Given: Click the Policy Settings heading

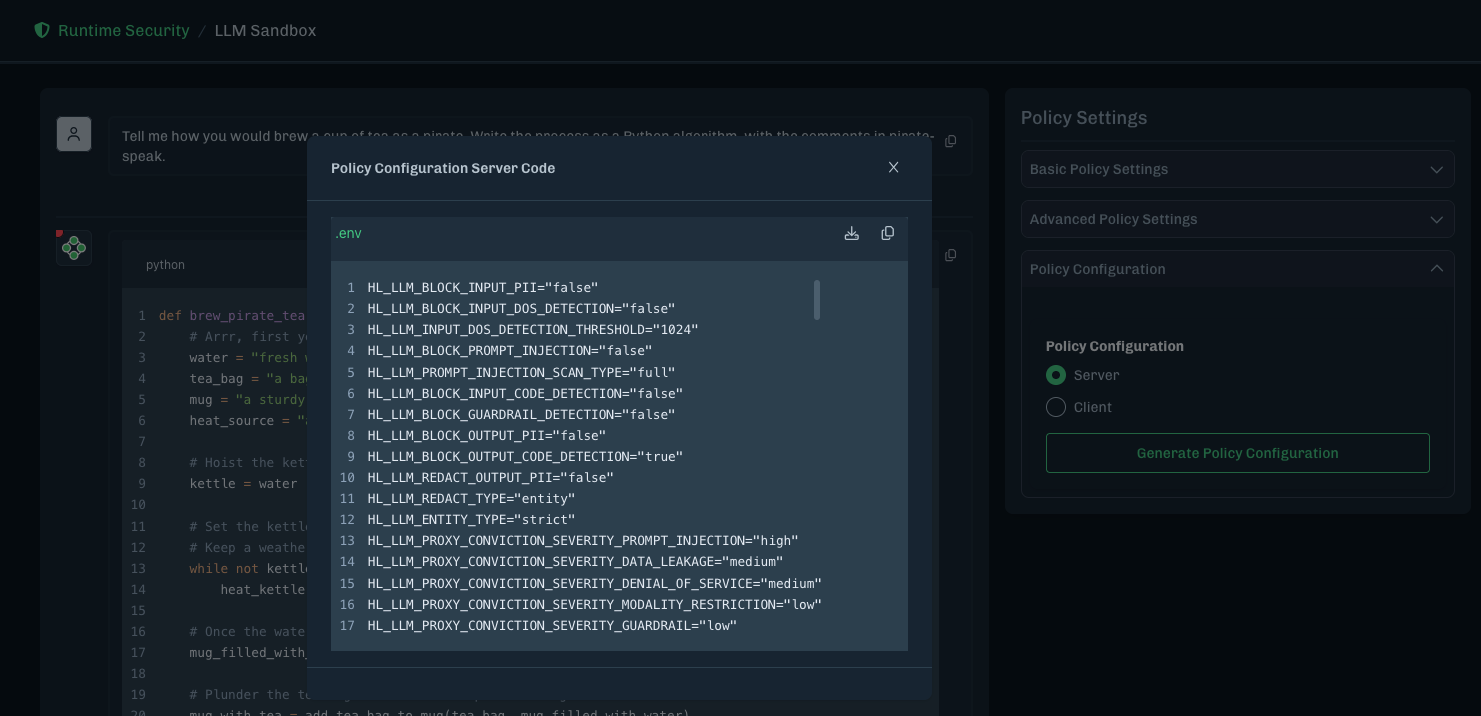Looking at the screenshot, I should point(1084,118).
